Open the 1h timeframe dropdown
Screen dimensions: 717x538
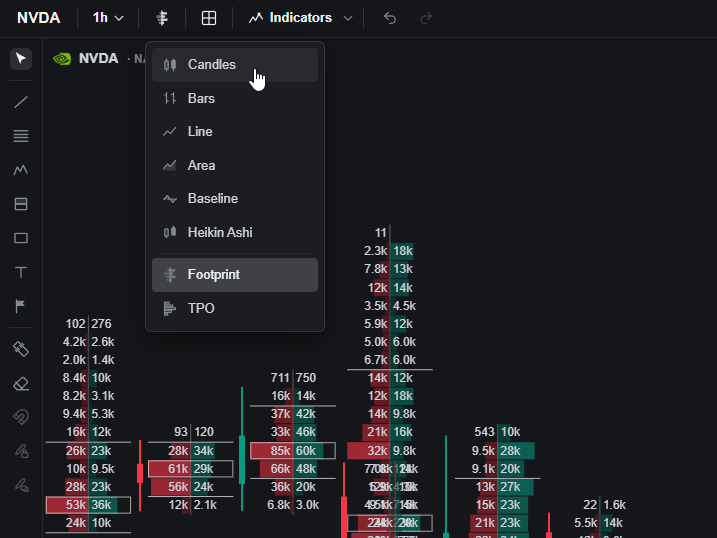point(108,18)
